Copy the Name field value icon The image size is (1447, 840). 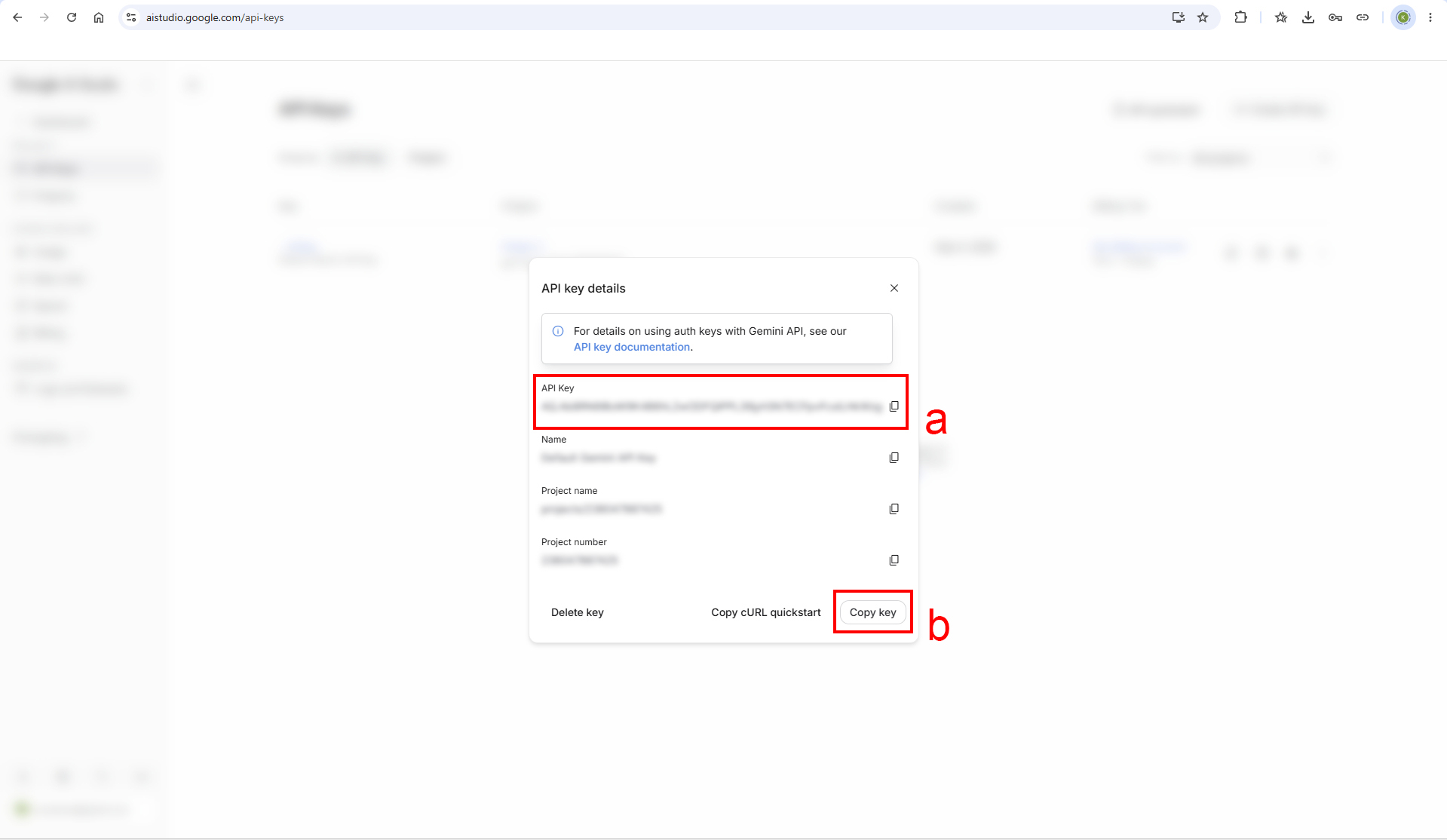click(x=894, y=458)
